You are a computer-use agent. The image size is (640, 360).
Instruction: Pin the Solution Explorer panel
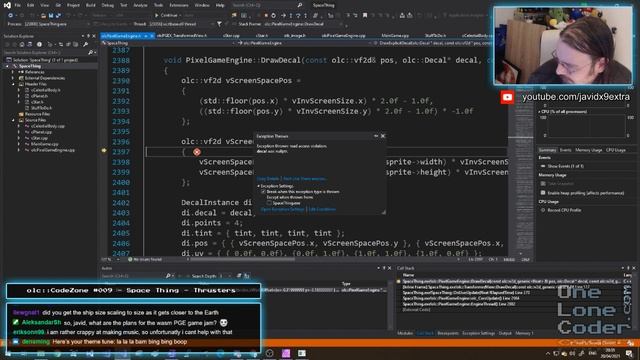point(88,36)
